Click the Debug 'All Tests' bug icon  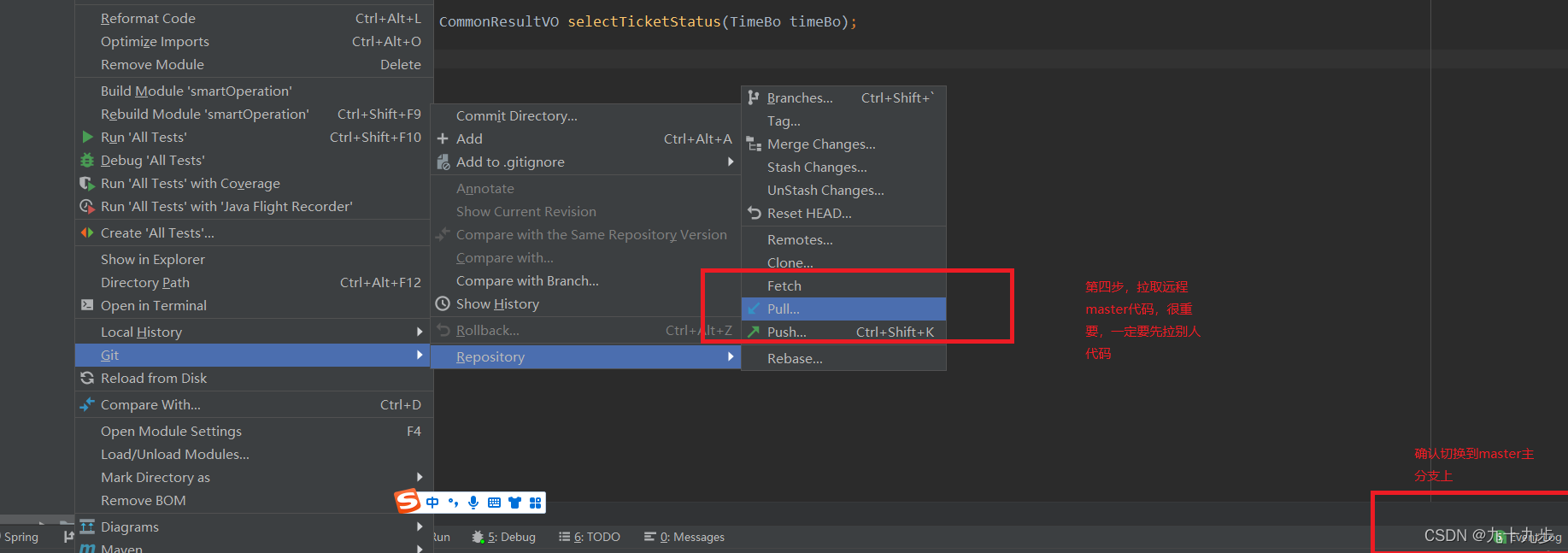tap(87, 160)
